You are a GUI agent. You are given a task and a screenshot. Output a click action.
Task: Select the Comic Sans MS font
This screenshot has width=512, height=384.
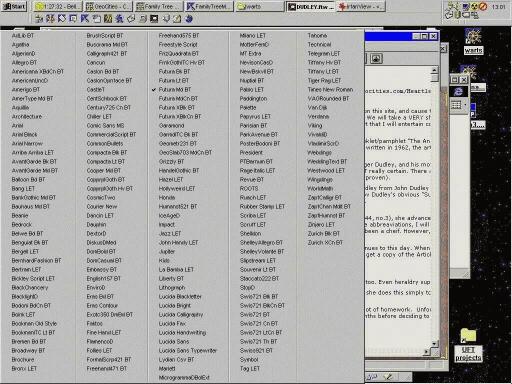click(105, 125)
